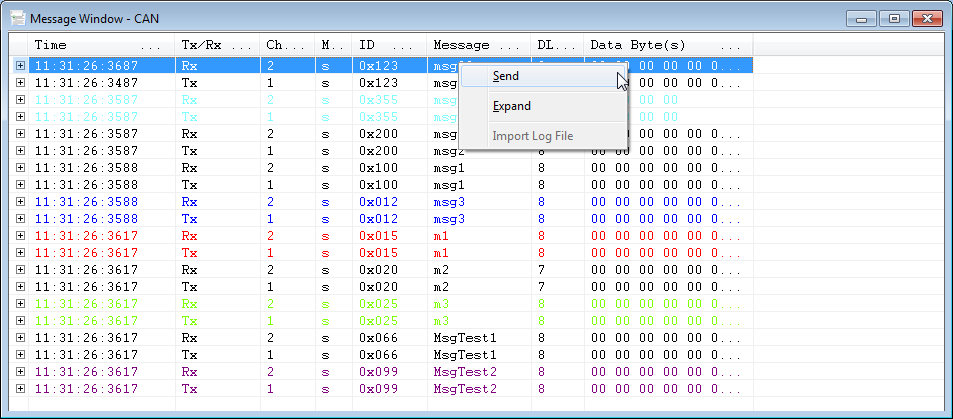Click msg3 in the blue Rx row

pos(449,201)
